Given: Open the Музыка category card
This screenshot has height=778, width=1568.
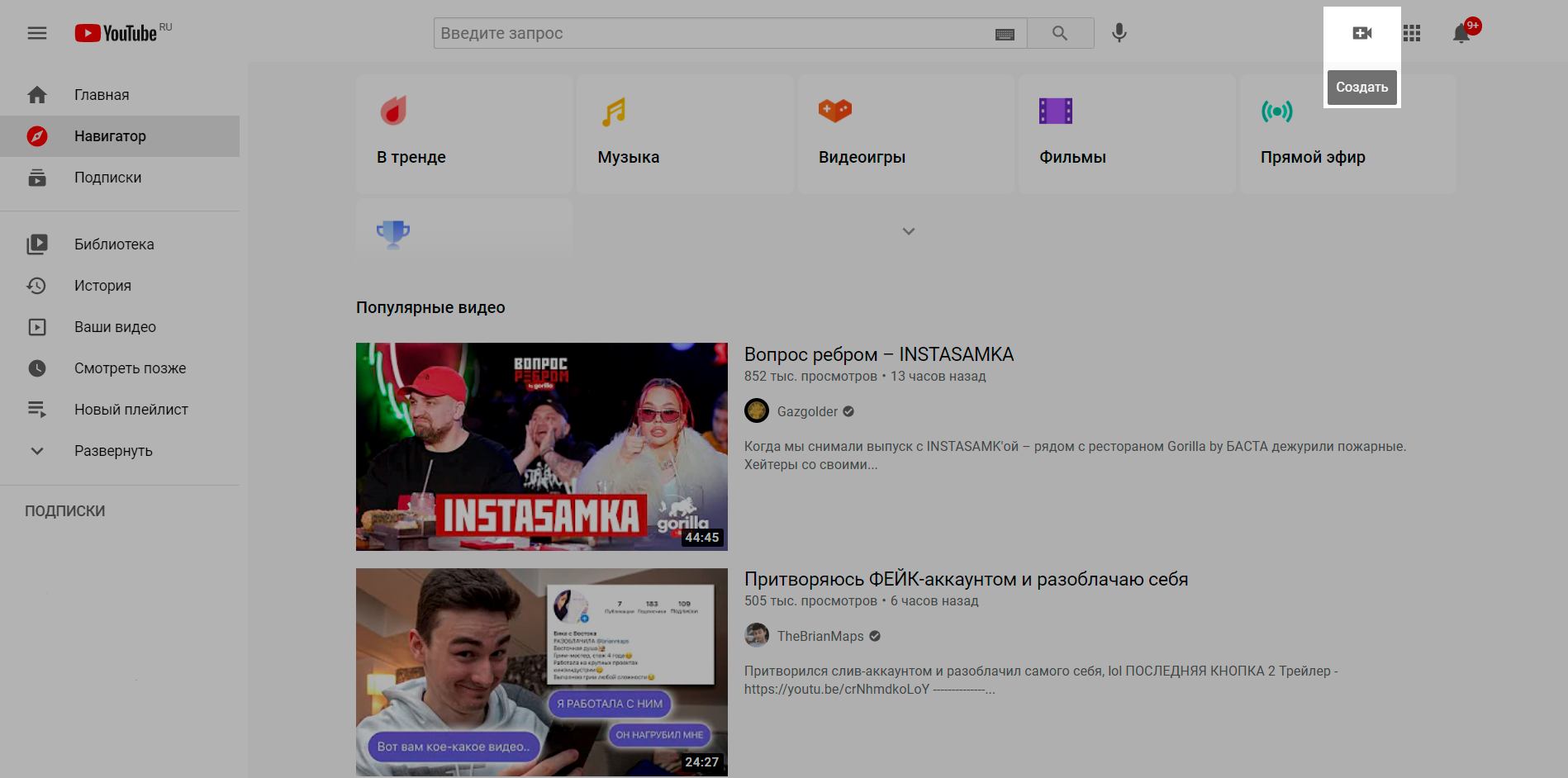Looking at the screenshot, I should click(685, 134).
